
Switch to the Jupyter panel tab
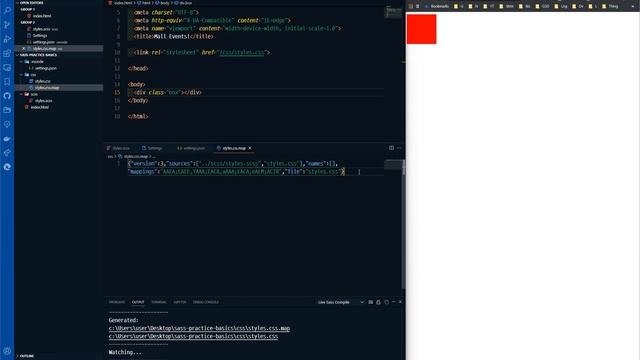coord(180,302)
